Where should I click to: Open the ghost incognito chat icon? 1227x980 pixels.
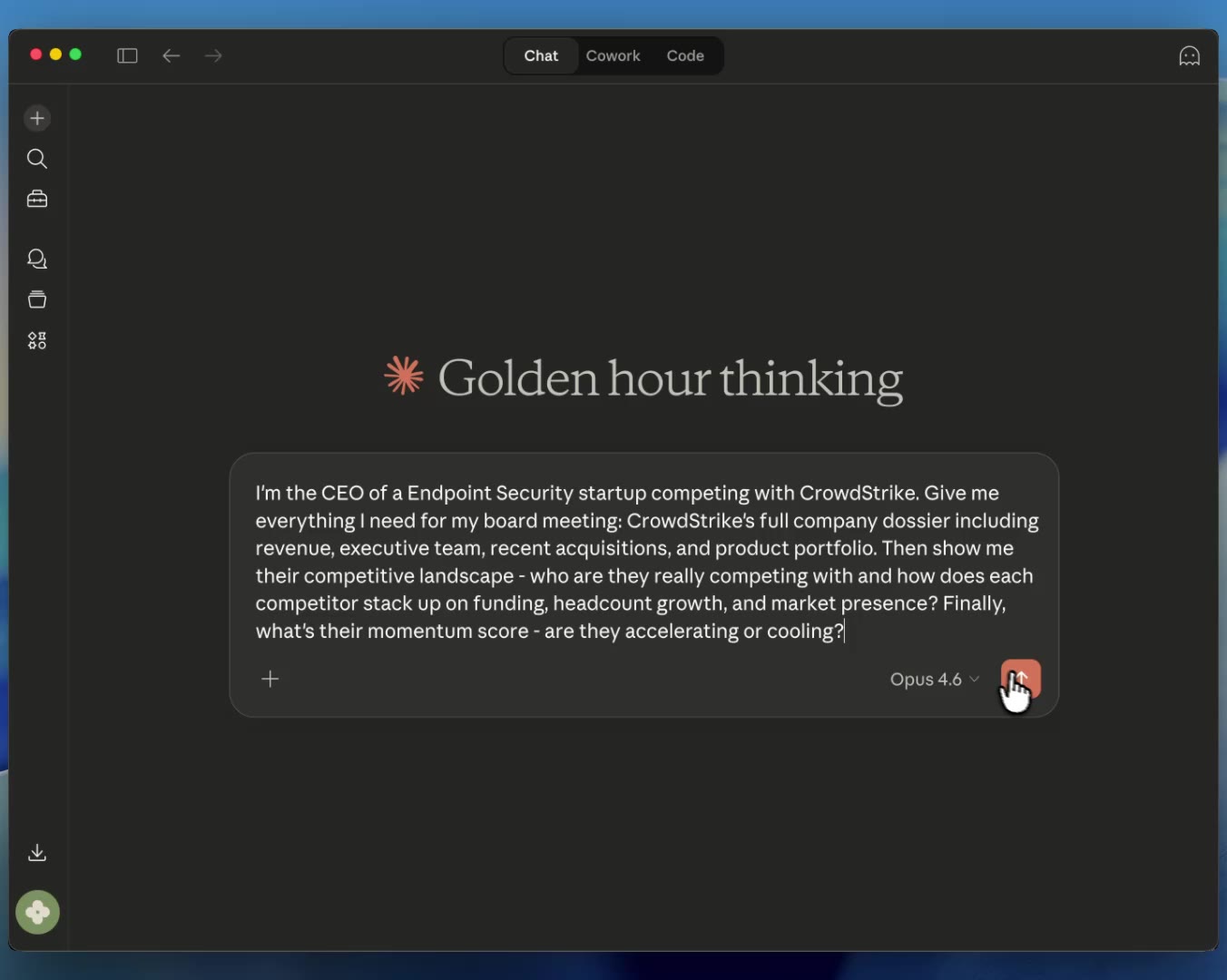pos(1189,56)
